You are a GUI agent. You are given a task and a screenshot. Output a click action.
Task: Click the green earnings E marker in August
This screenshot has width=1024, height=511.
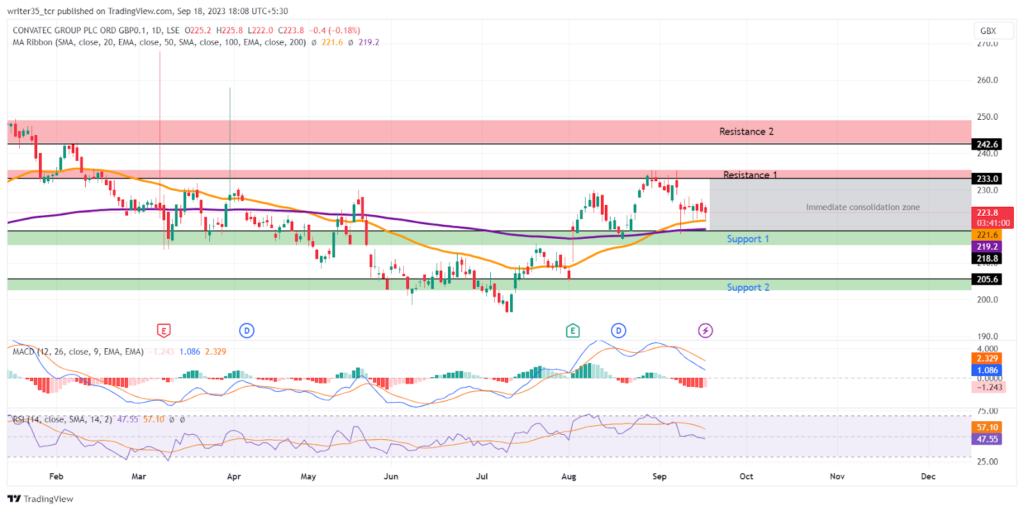(x=573, y=330)
